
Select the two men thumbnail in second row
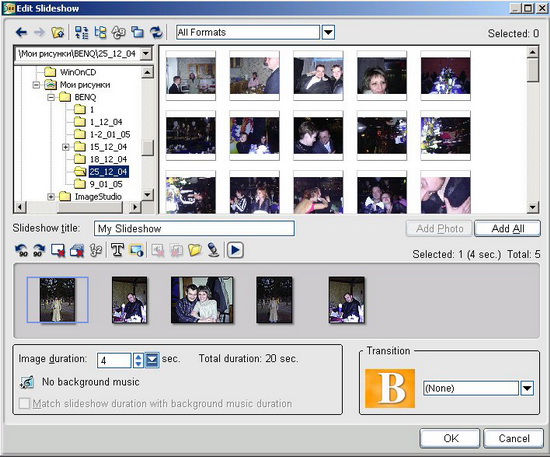click(318, 135)
